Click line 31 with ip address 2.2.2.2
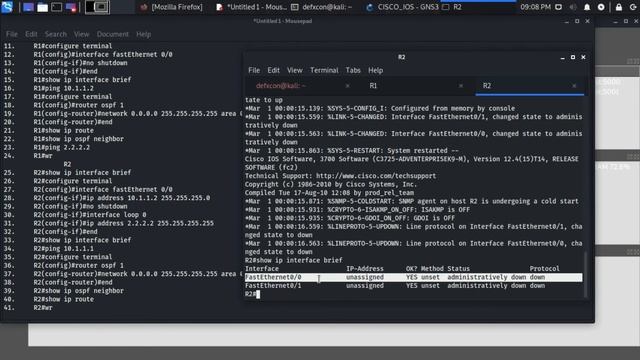 click(124, 223)
